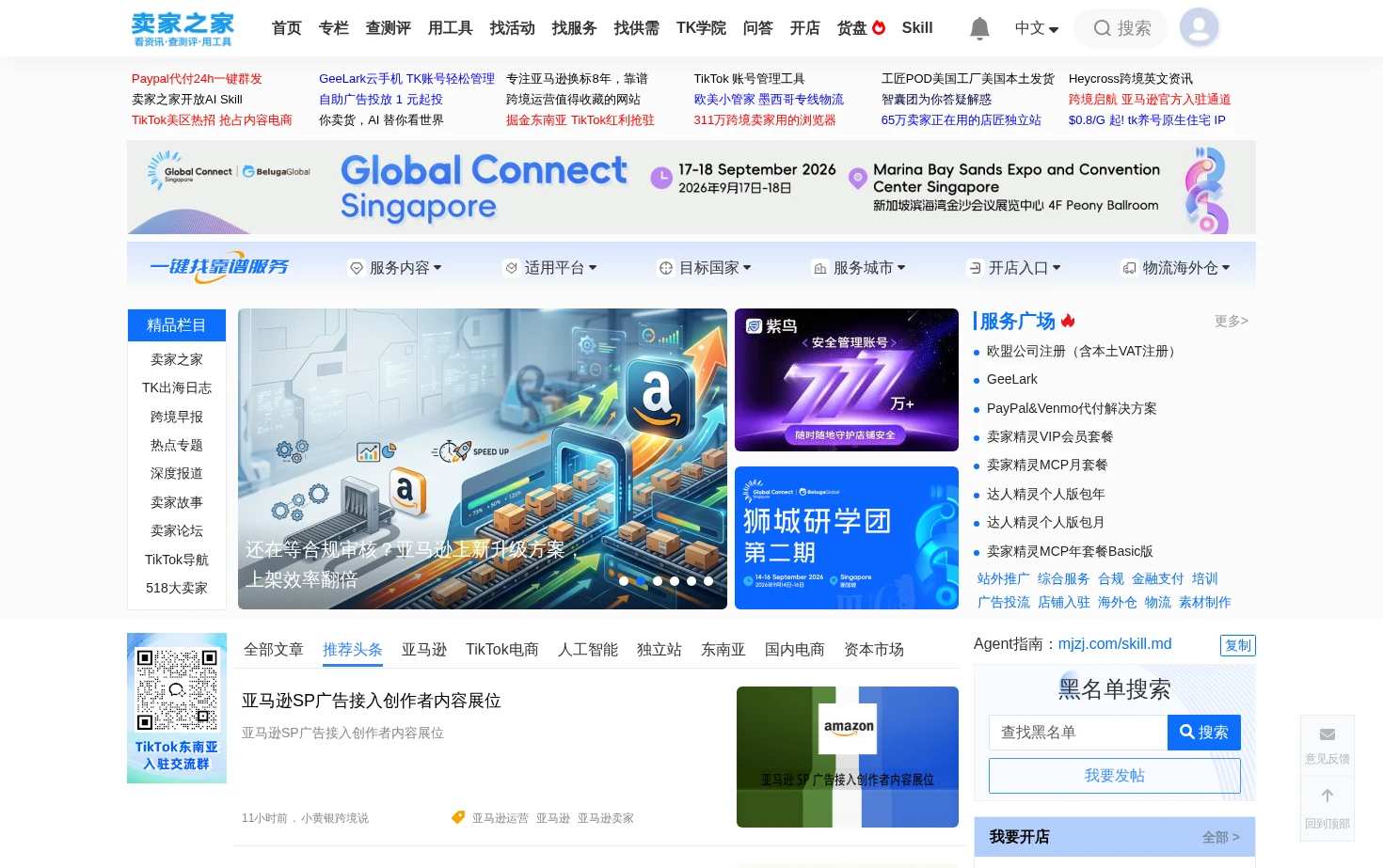Image resolution: width=1383 pixels, height=868 pixels.
Task: Select the last carousel dot
Action: point(708,581)
